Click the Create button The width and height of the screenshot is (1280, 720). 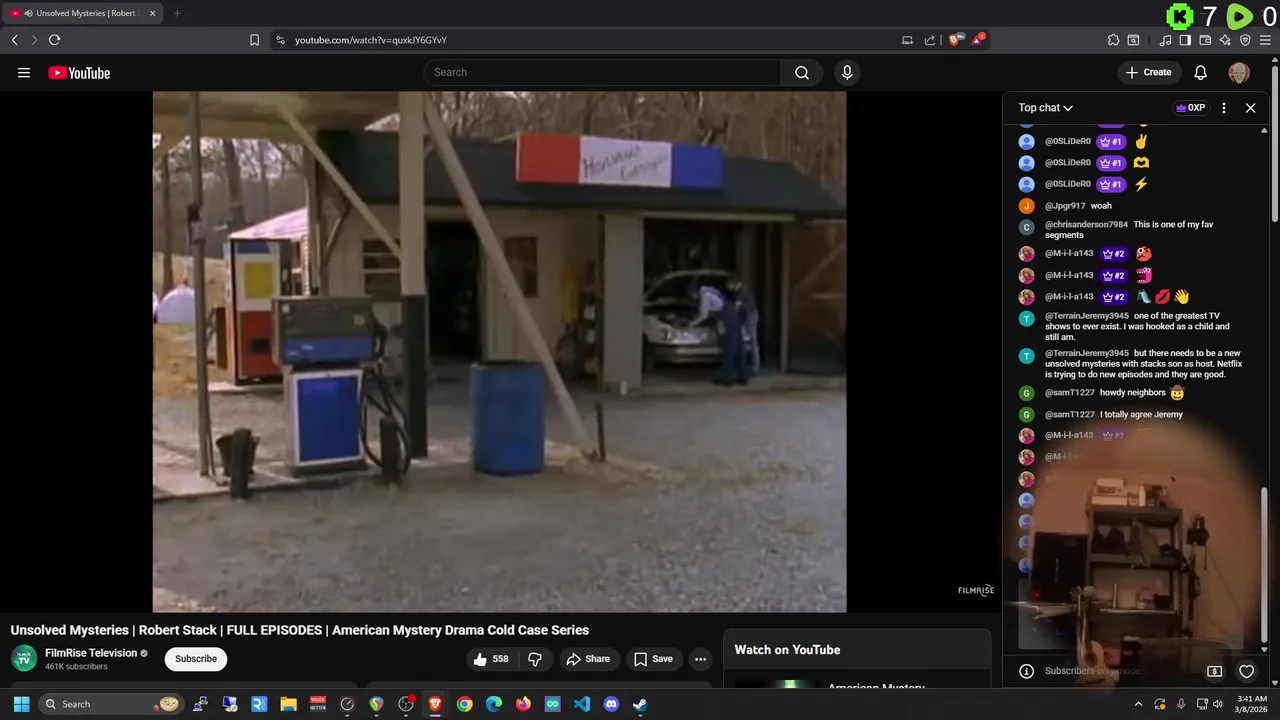coord(1148,72)
